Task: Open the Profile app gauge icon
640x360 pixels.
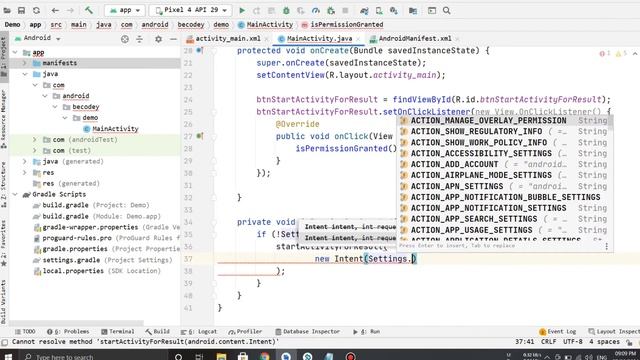Action: (316, 11)
